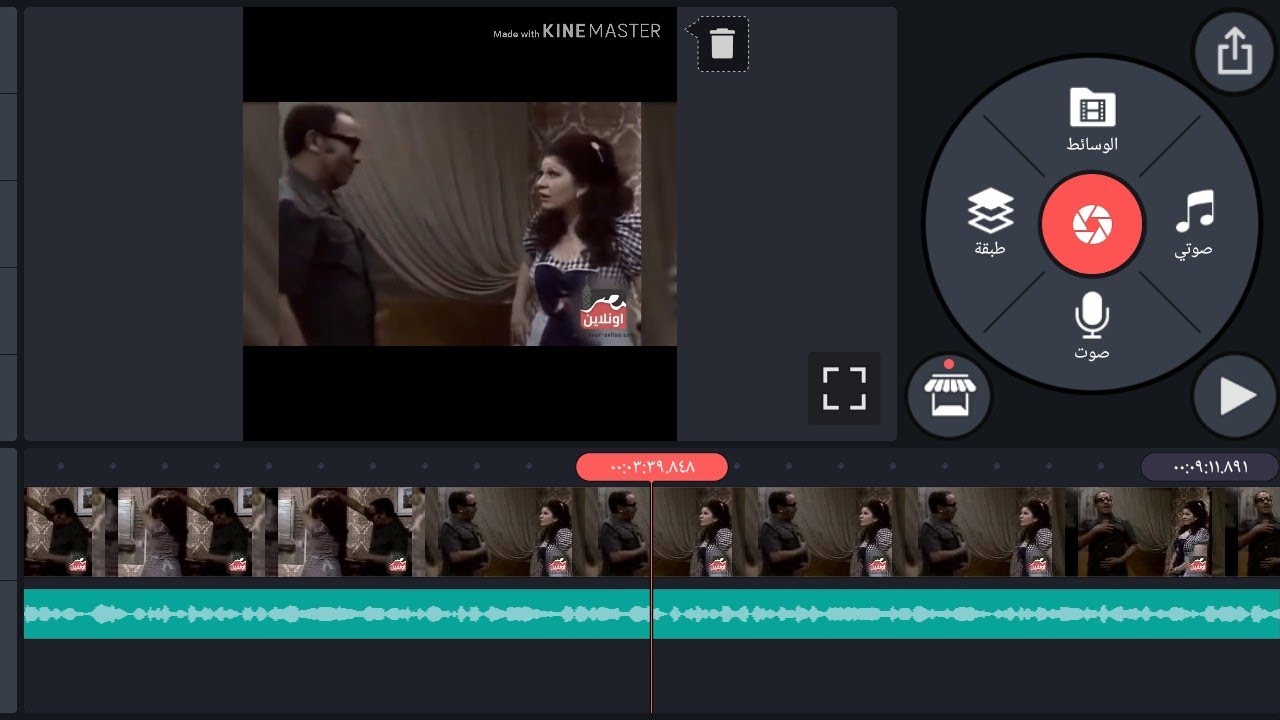This screenshot has height=720, width=1280.
Task: Tap the red camera shutter button
Action: pos(1092,224)
